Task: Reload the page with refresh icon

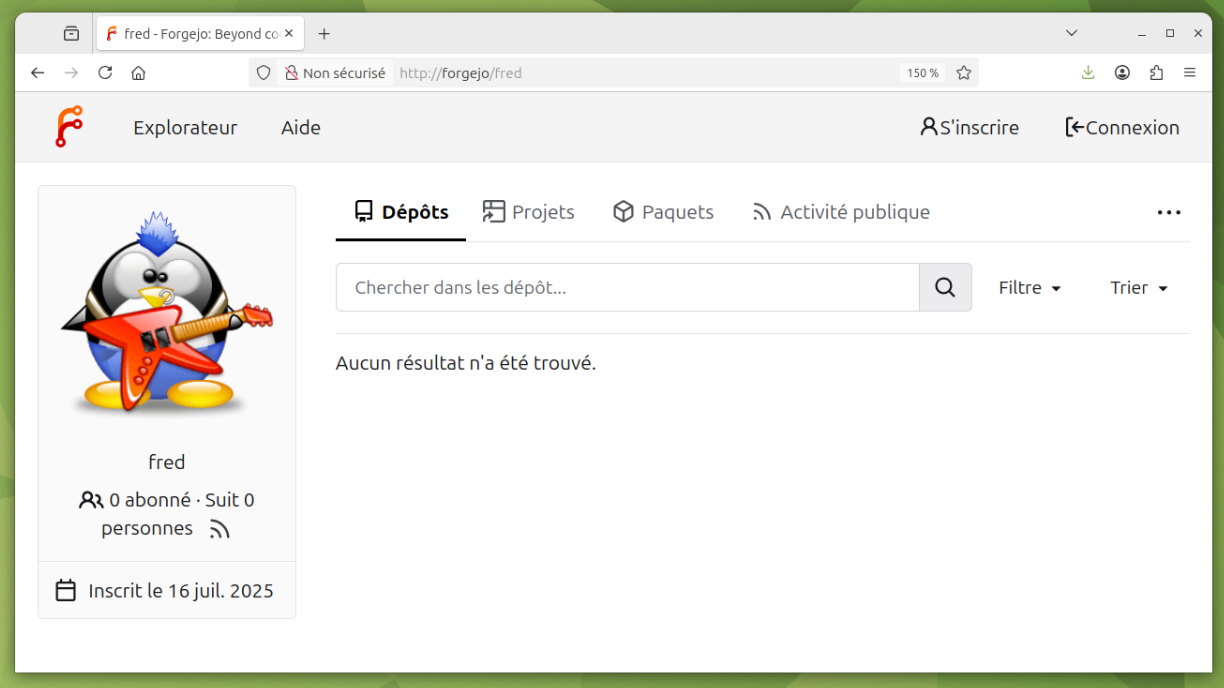Action: (x=105, y=73)
